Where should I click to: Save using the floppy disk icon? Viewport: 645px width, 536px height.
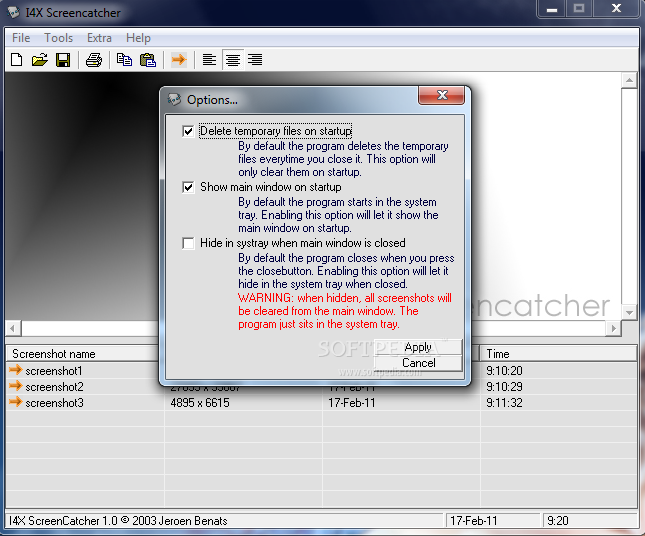[63, 60]
